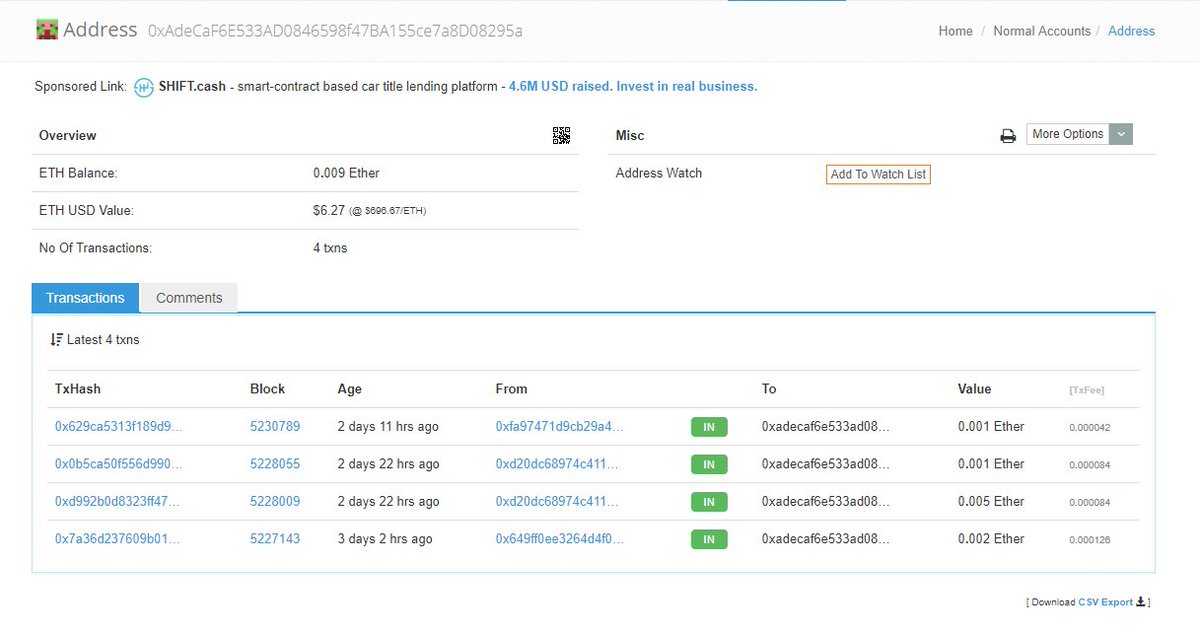The image size is (1200, 633).
Task: Click the 0.000126 TxFee value
Action: click(x=1089, y=540)
